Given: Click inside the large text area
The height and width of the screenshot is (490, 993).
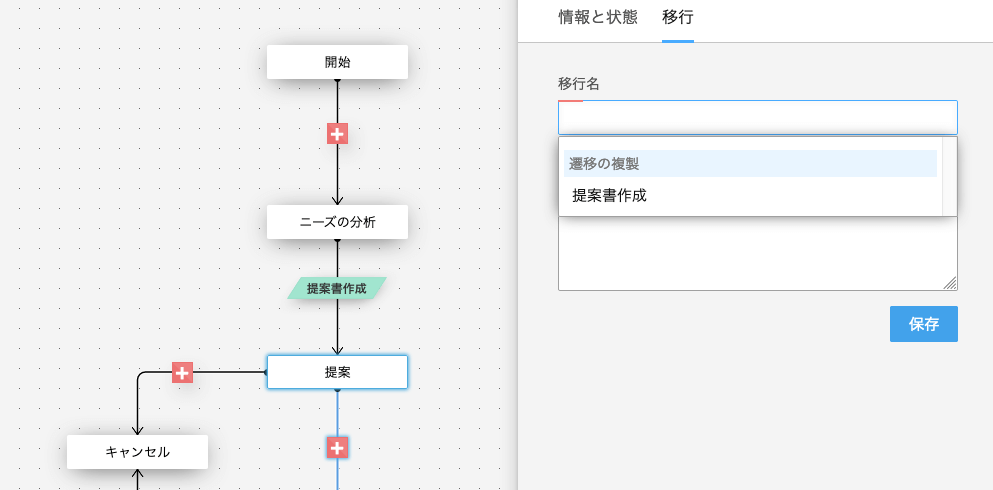Looking at the screenshot, I should [757, 253].
